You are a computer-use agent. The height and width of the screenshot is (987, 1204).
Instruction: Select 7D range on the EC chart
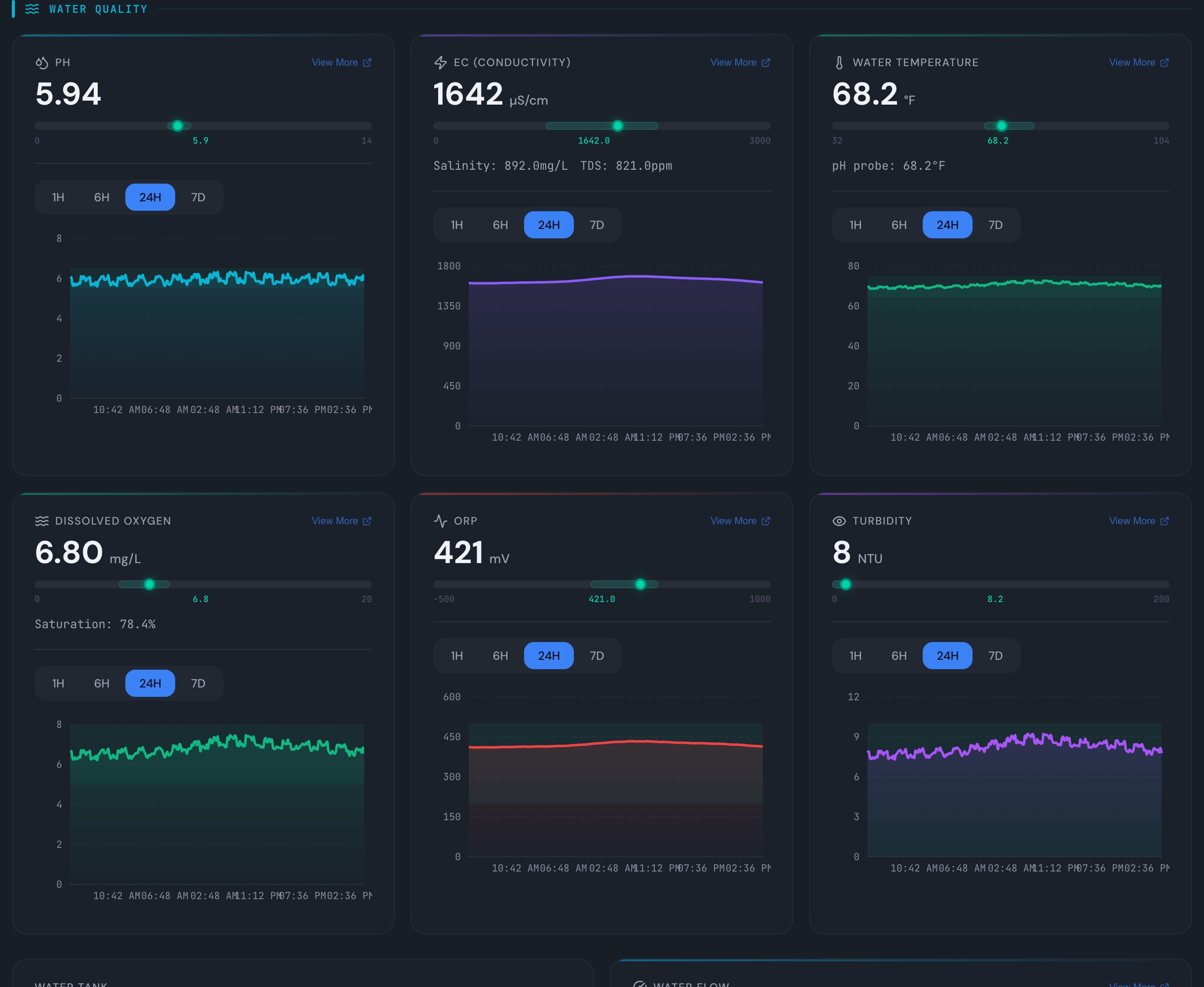coord(596,225)
